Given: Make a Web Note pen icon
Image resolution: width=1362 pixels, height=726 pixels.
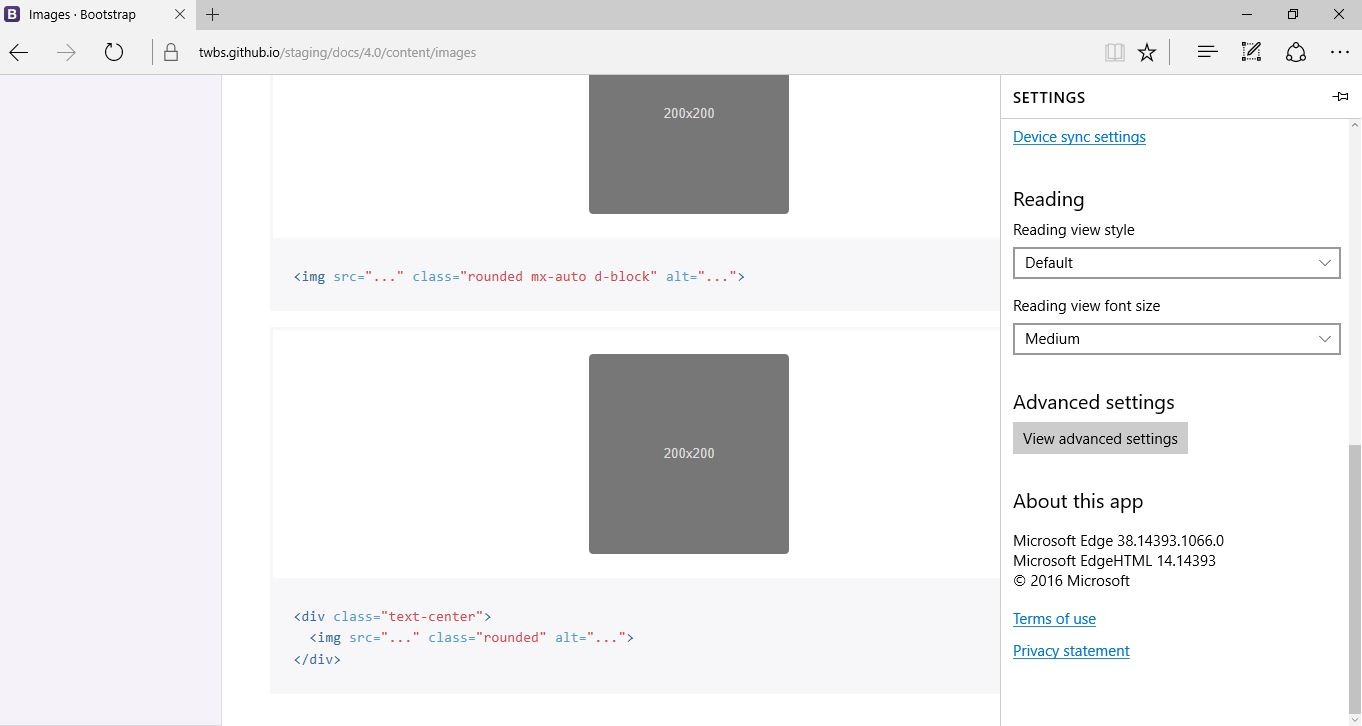Looking at the screenshot, I should [1251, 52].
